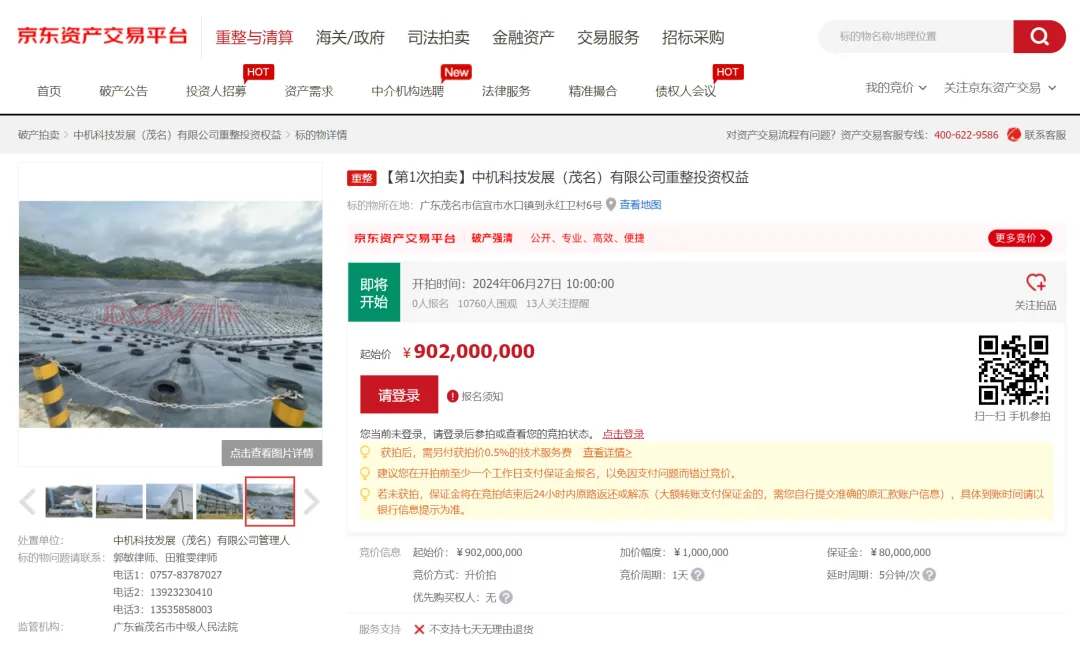This screenshot has width=1080, height=645.
Task: Click the 点击查看图片详情 button
Action: [x=271, y=453]
